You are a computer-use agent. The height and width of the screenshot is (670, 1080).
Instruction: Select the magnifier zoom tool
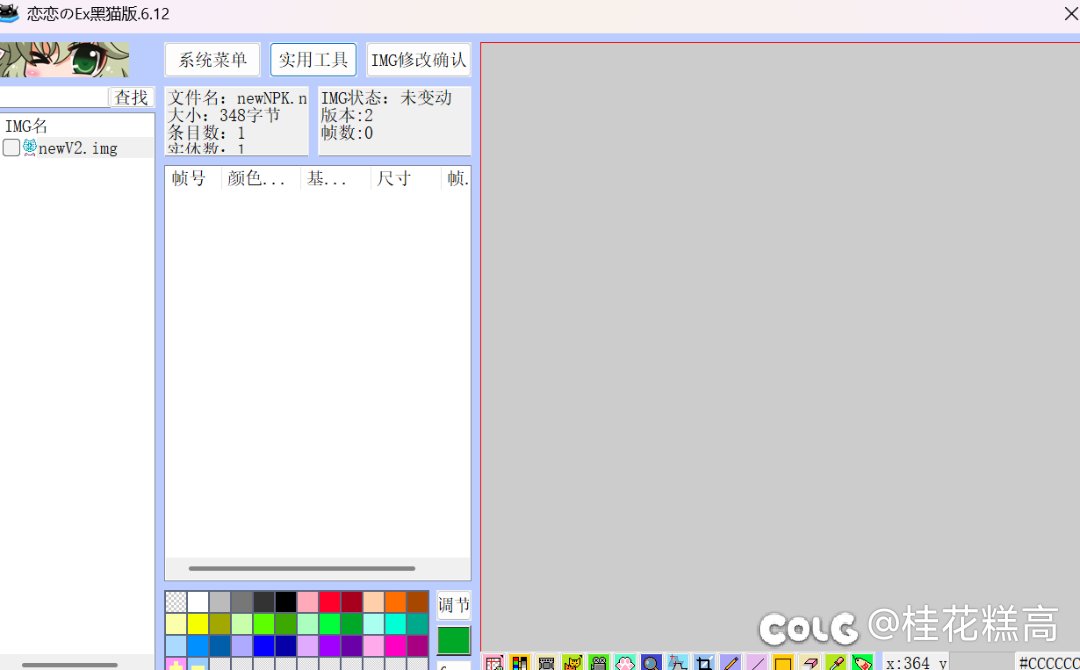tap(651, 662)
